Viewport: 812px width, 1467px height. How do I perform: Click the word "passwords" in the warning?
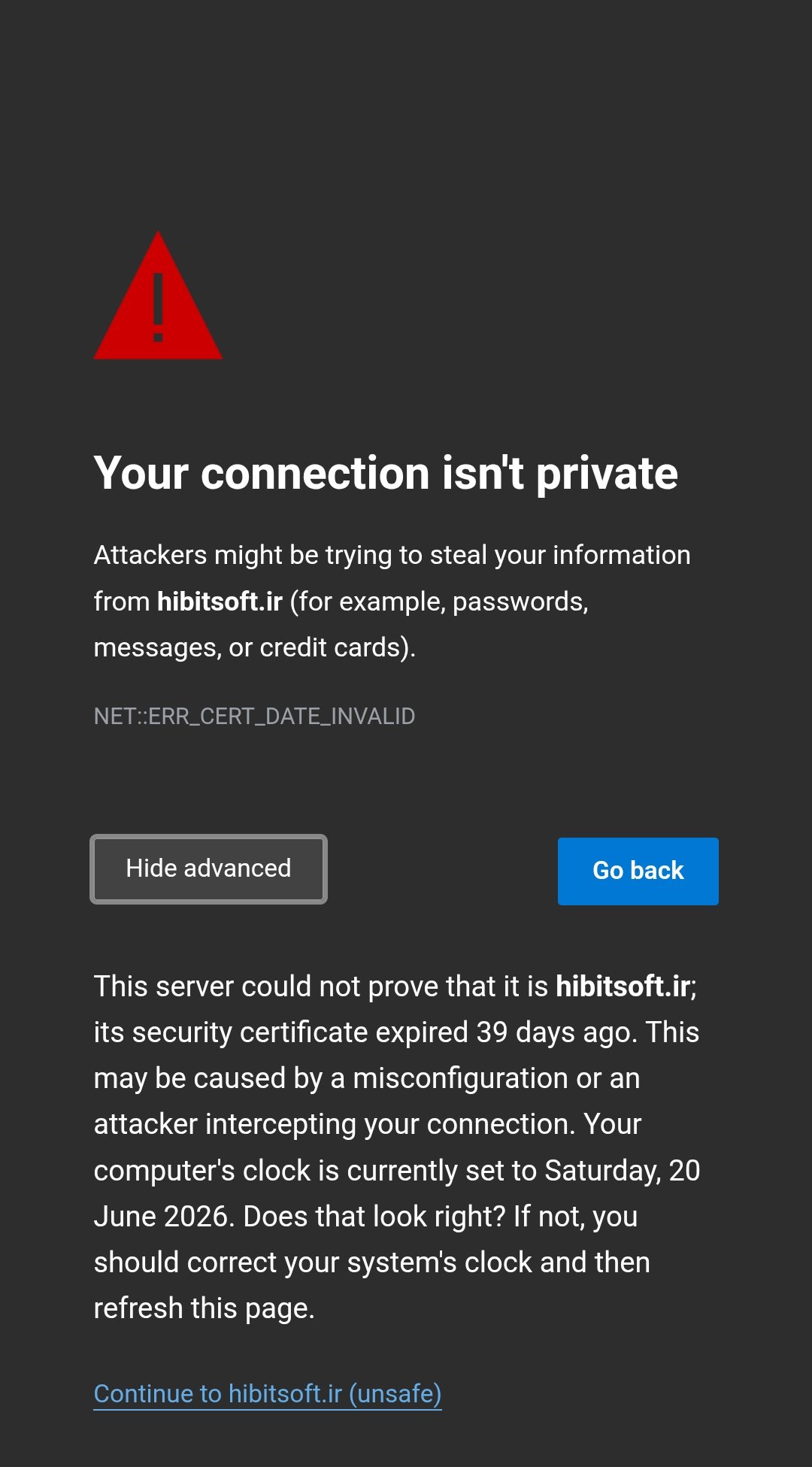tap(518, 602)
